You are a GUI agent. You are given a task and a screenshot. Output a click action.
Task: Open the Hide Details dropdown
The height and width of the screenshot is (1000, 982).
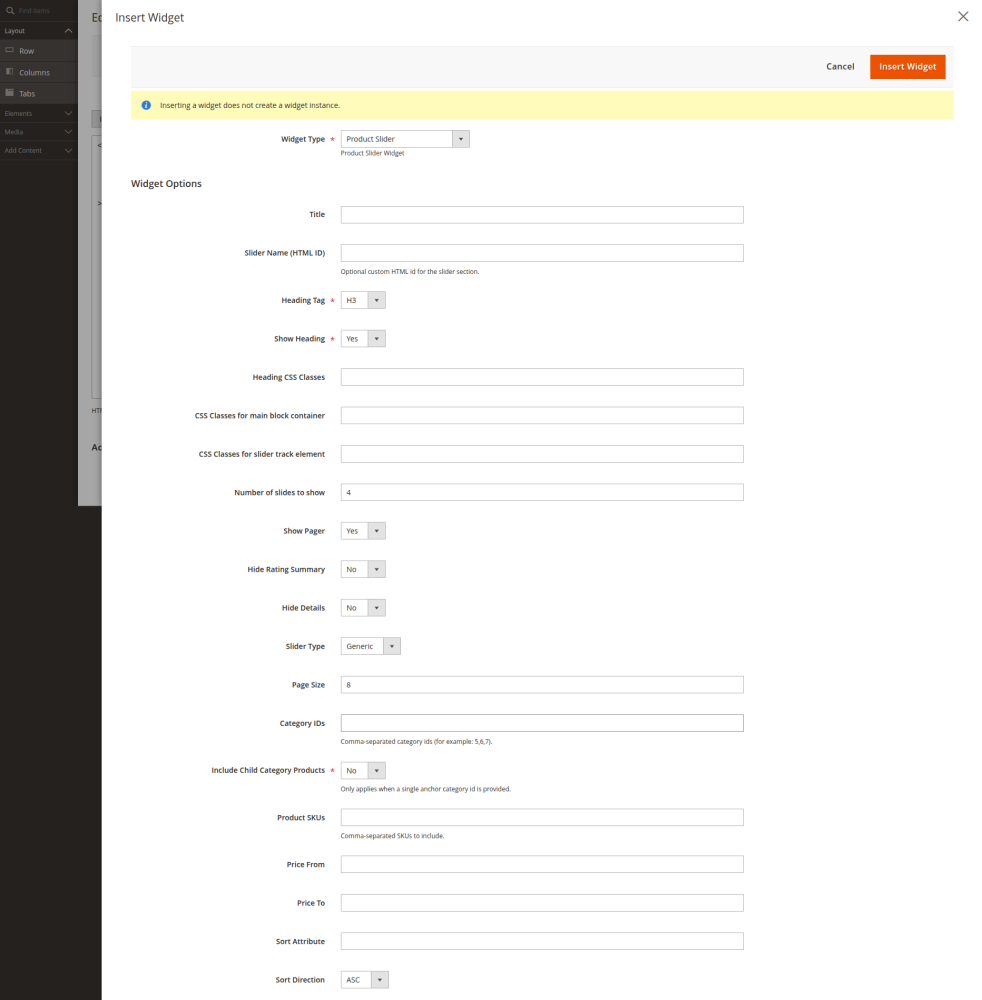(x=363, y=608)
